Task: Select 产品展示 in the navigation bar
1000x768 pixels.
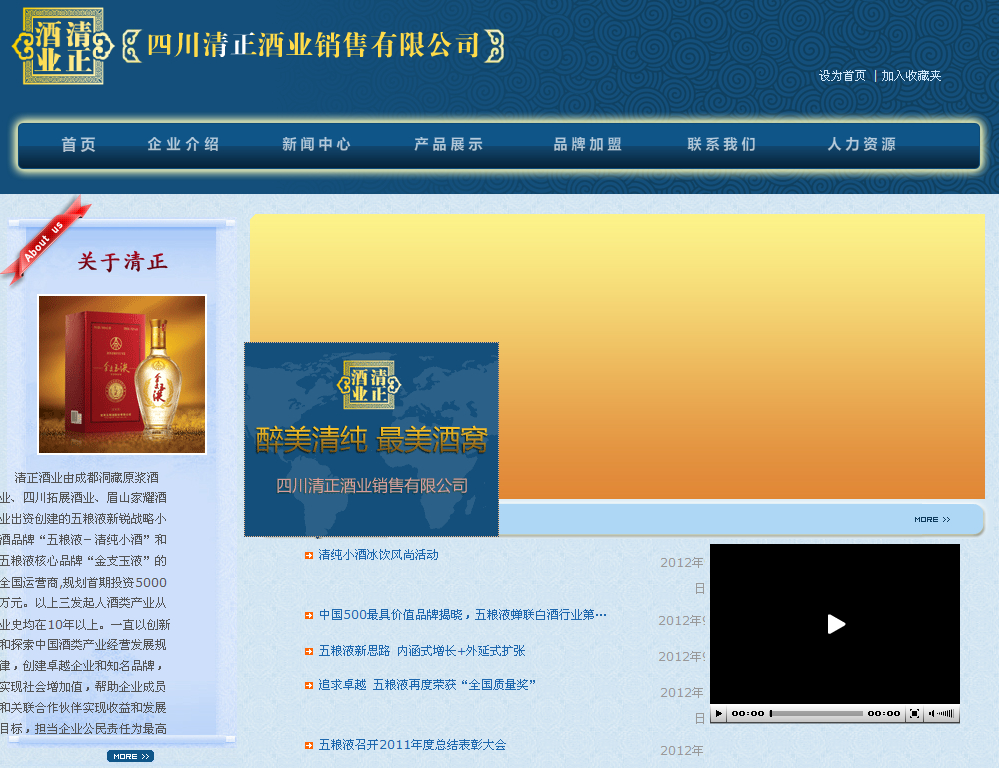Action: click(x=448, y=144)
